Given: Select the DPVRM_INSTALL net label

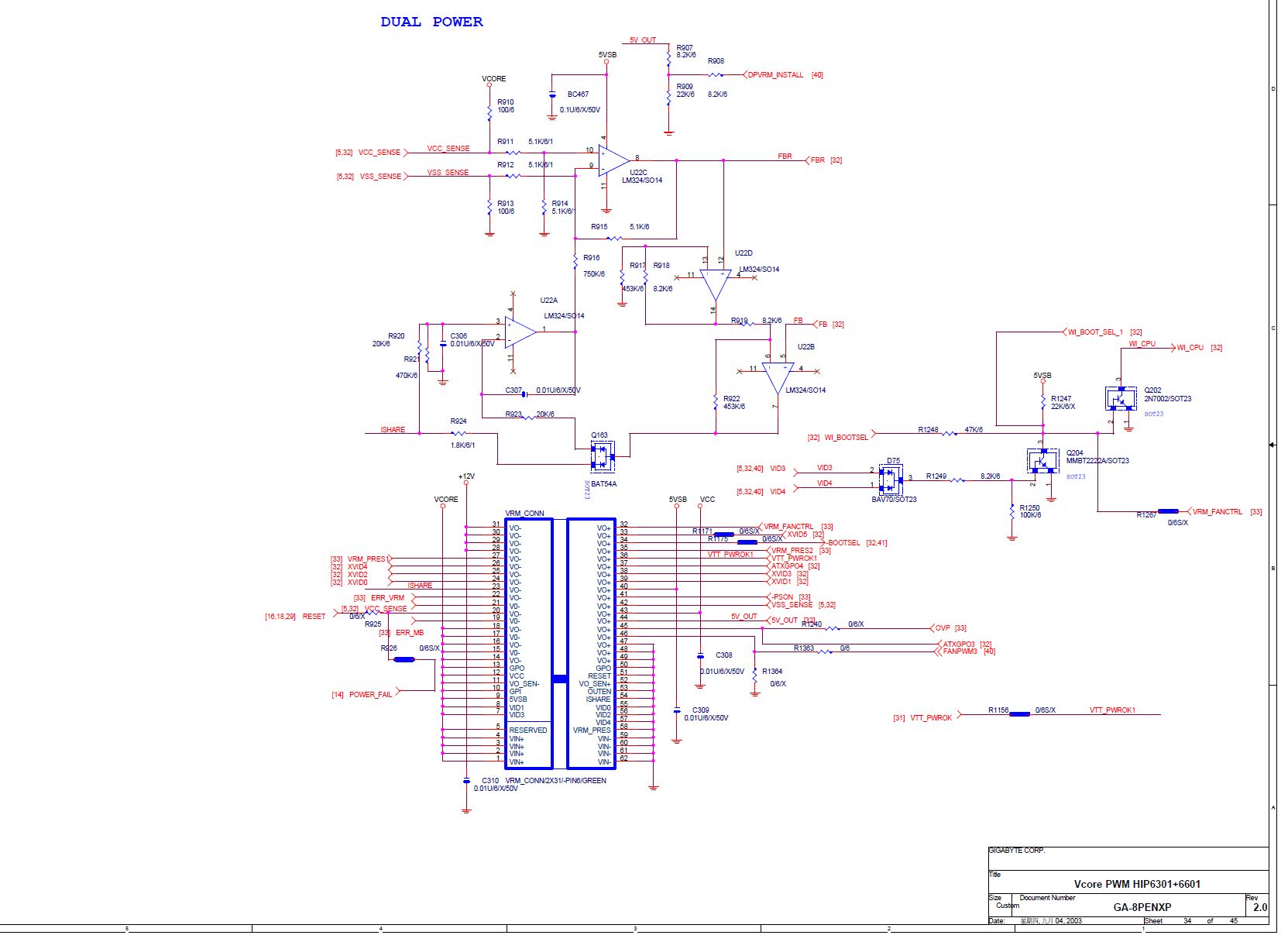Looking at the screenshot, I should click(x=775, y=75).
